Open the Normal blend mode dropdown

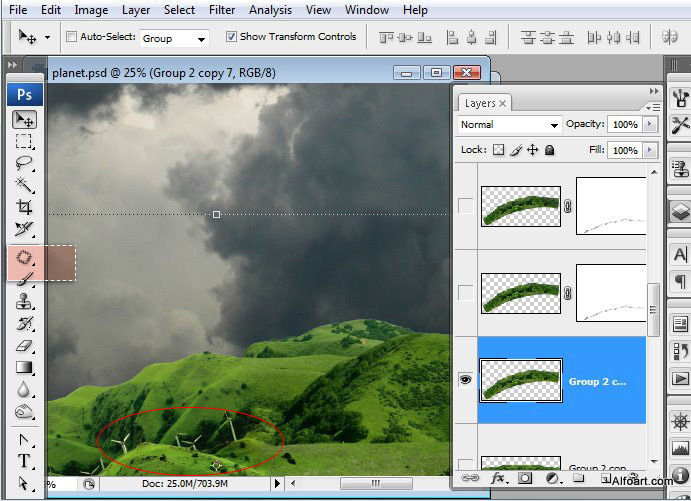coord(509,125)
